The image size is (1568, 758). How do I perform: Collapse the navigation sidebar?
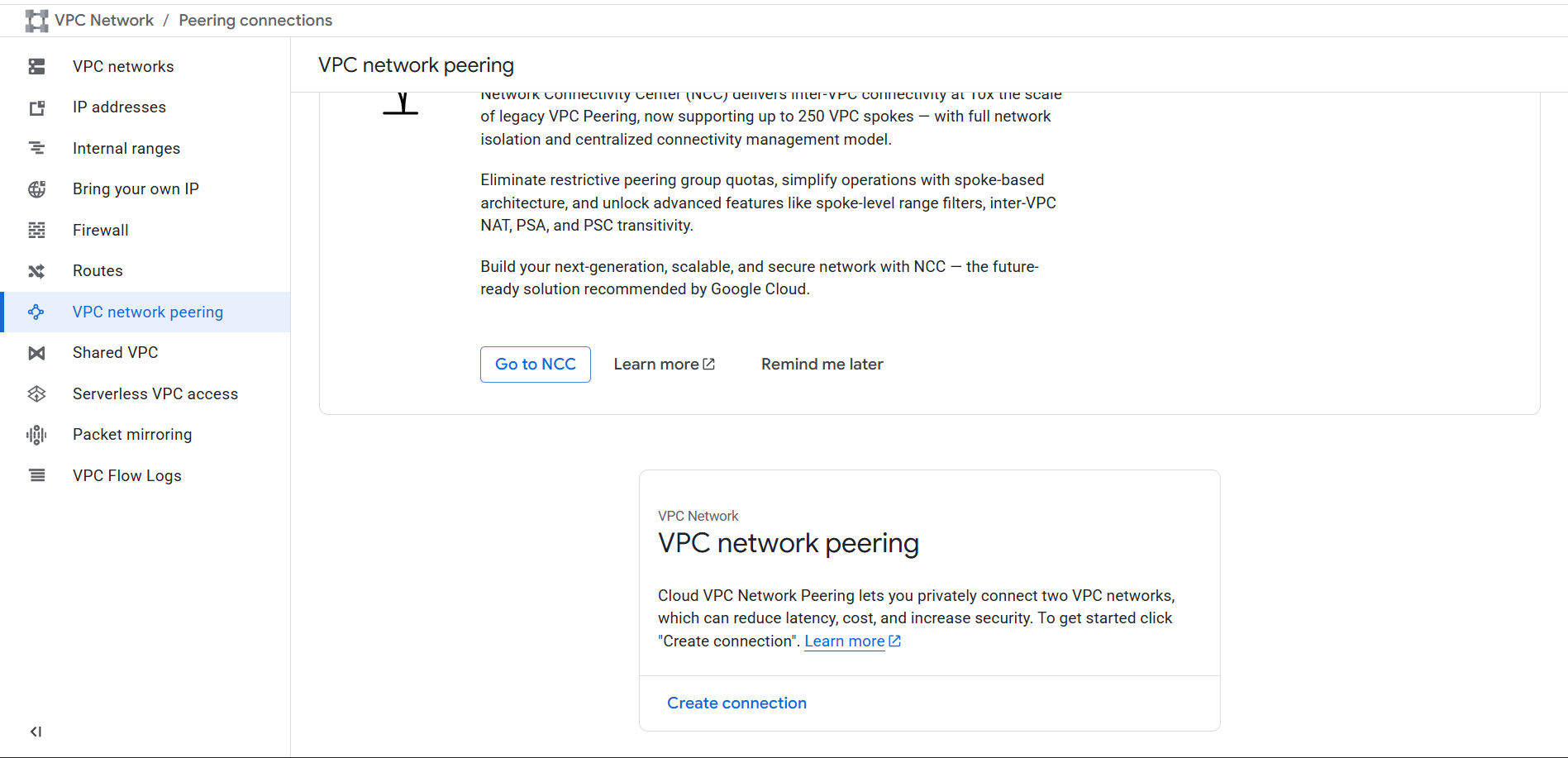click(x=36, y=732)
